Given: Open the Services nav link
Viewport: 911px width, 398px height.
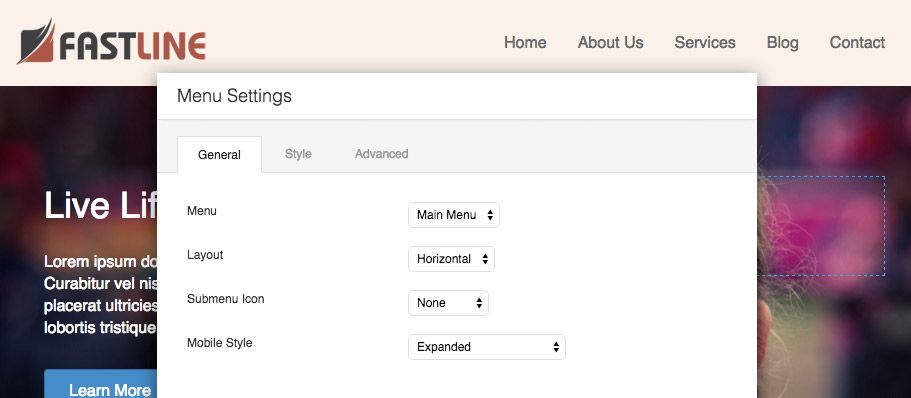Looking at the screenshot, I should click(x=705, y=42).
